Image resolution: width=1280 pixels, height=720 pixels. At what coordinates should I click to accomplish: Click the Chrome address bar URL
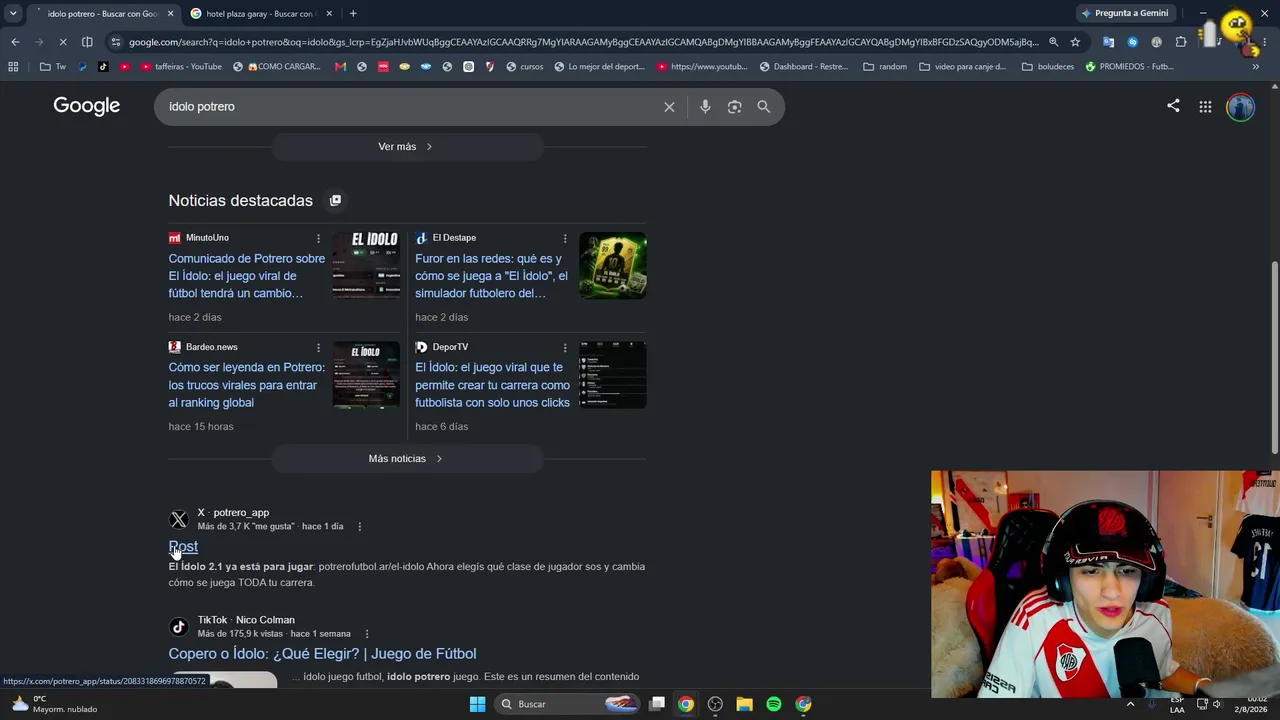pyautogui.click(x=583, y=42)
